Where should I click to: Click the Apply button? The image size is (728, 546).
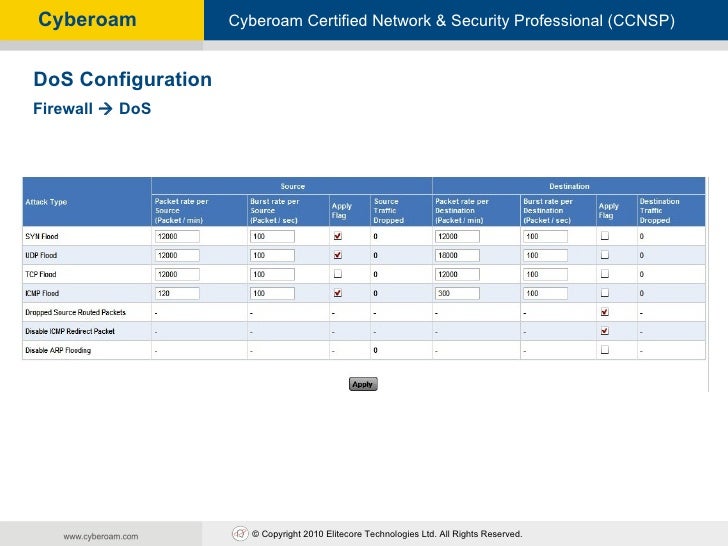363,384
